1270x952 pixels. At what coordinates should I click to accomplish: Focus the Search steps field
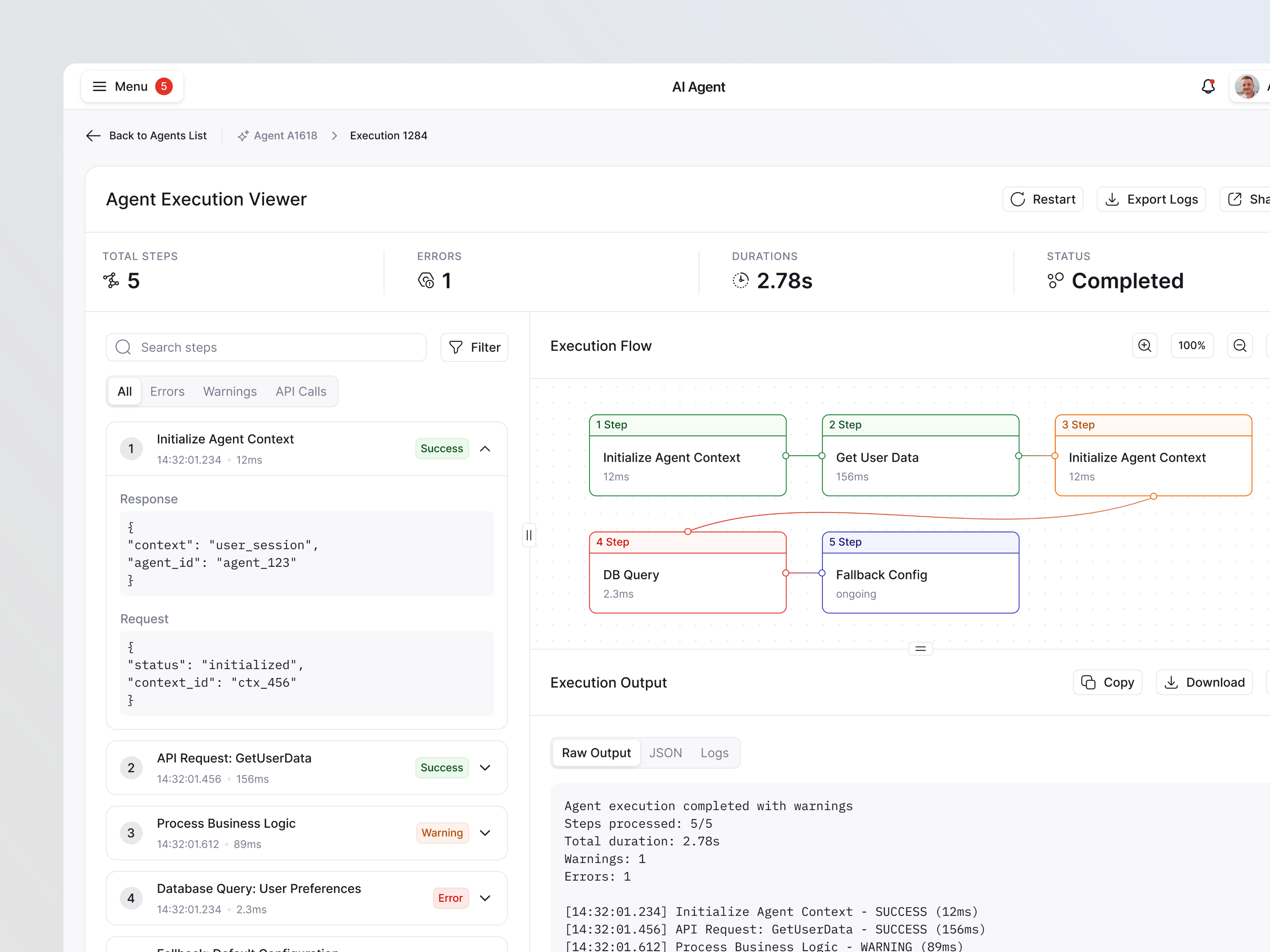pyautogui.click(x=266, y=347)
